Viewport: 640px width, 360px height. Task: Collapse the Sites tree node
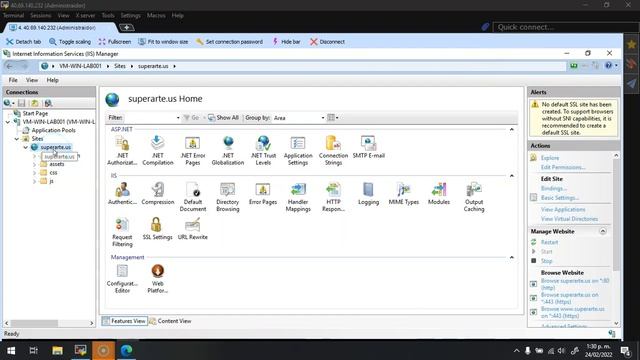pos(17,139)
